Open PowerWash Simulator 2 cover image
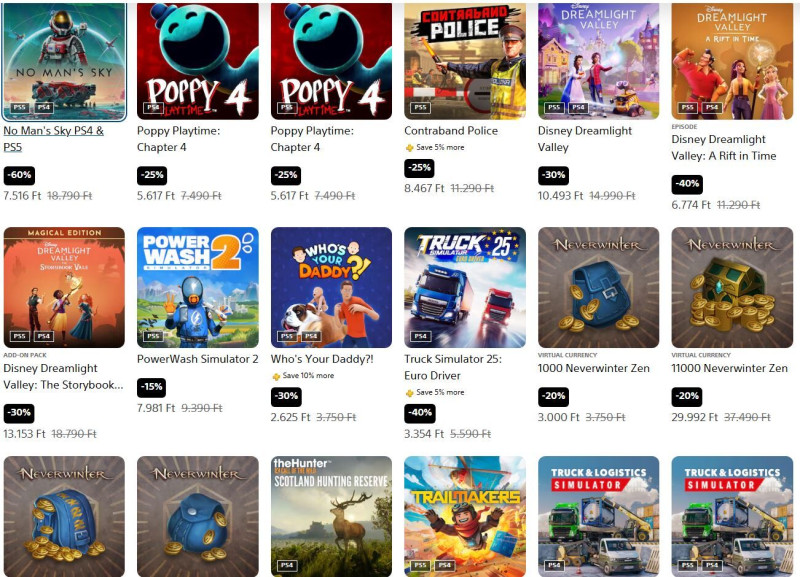Image resolution: width=800 pixels, height=577 pixels. 197,287
